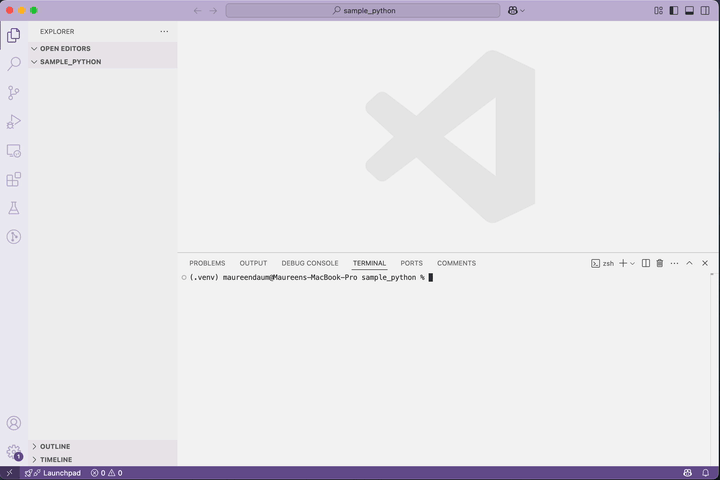Screen dimensions: 720x480
Task: Click the Launchpad status bar item
Action: point(53,473)
